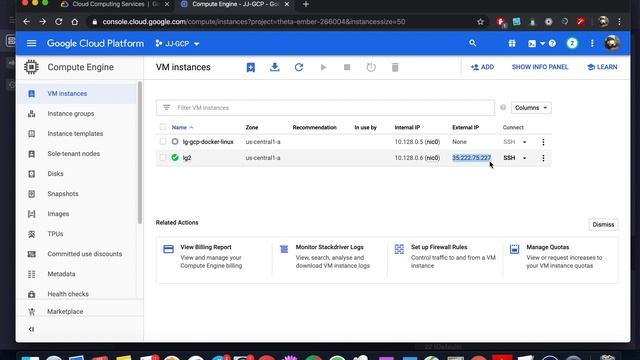
Task: Click the Metadata sidebar icon
Action: tap(31, 274)
